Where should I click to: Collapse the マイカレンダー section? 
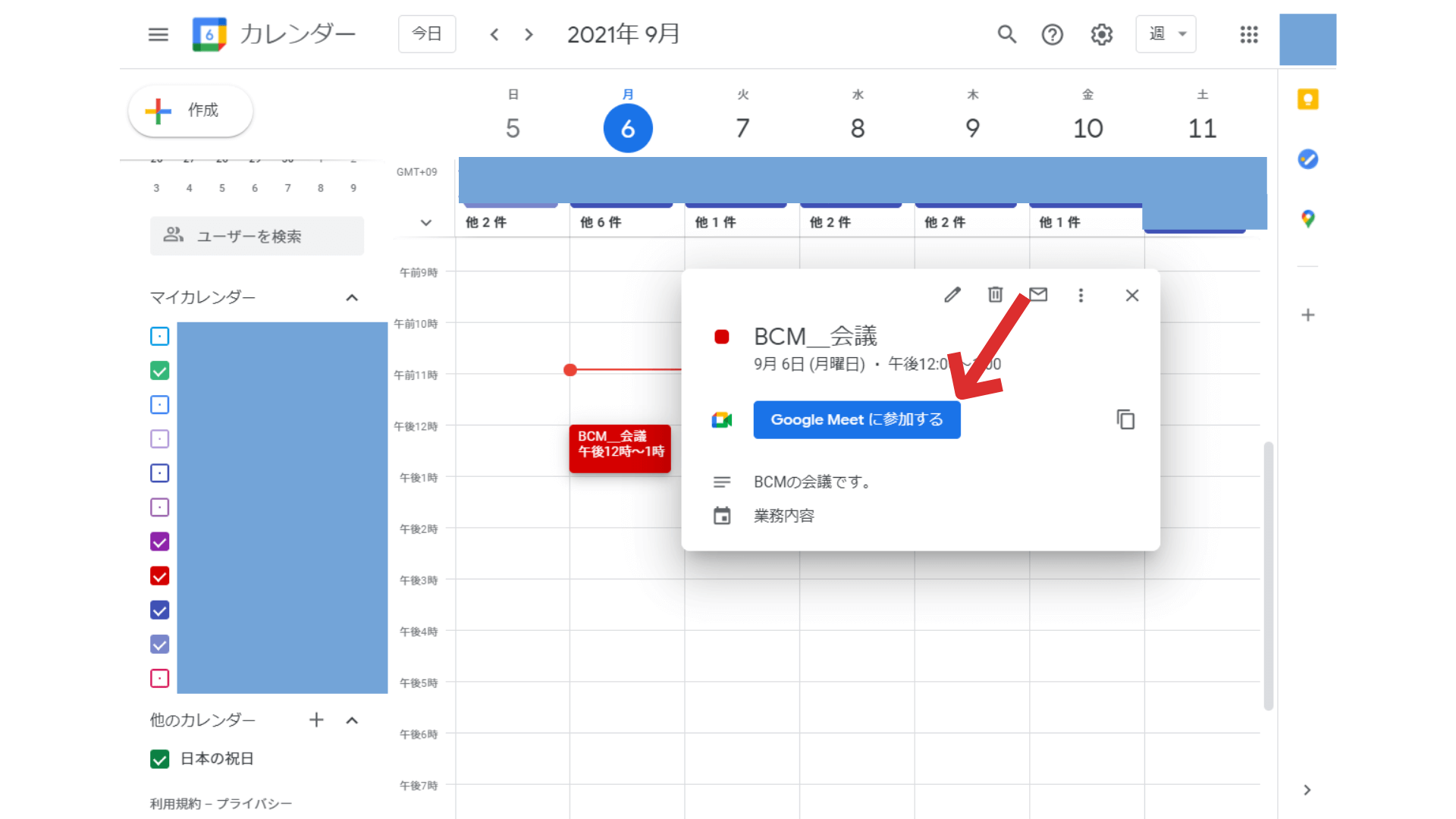[x=351, y=297]
